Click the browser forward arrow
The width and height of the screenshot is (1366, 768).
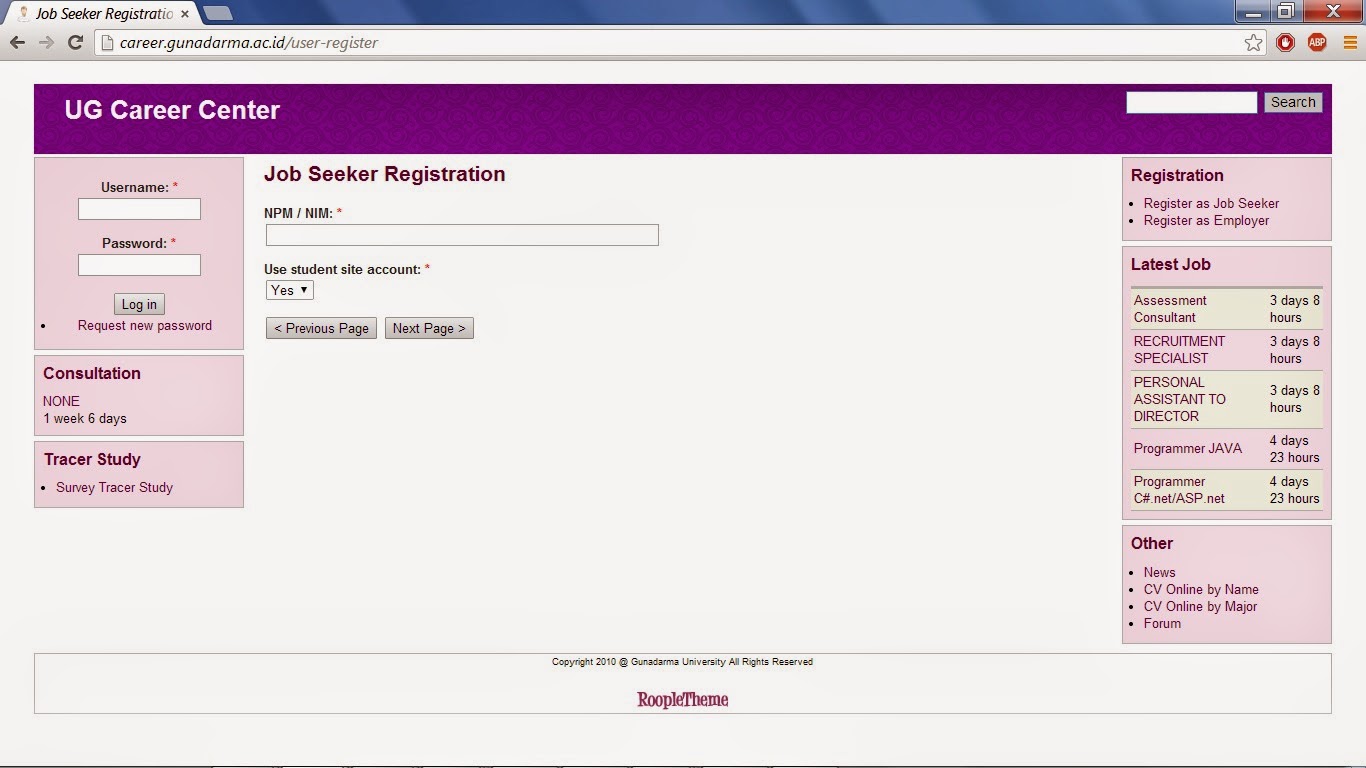pyautogui.click(x=46, y=42)
